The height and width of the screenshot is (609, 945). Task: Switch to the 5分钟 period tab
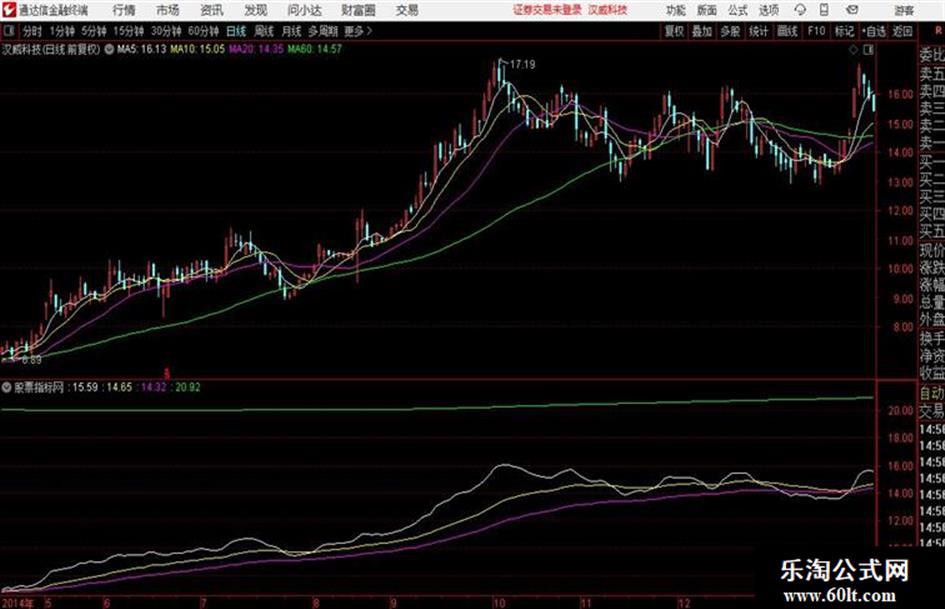click(93, 31)
